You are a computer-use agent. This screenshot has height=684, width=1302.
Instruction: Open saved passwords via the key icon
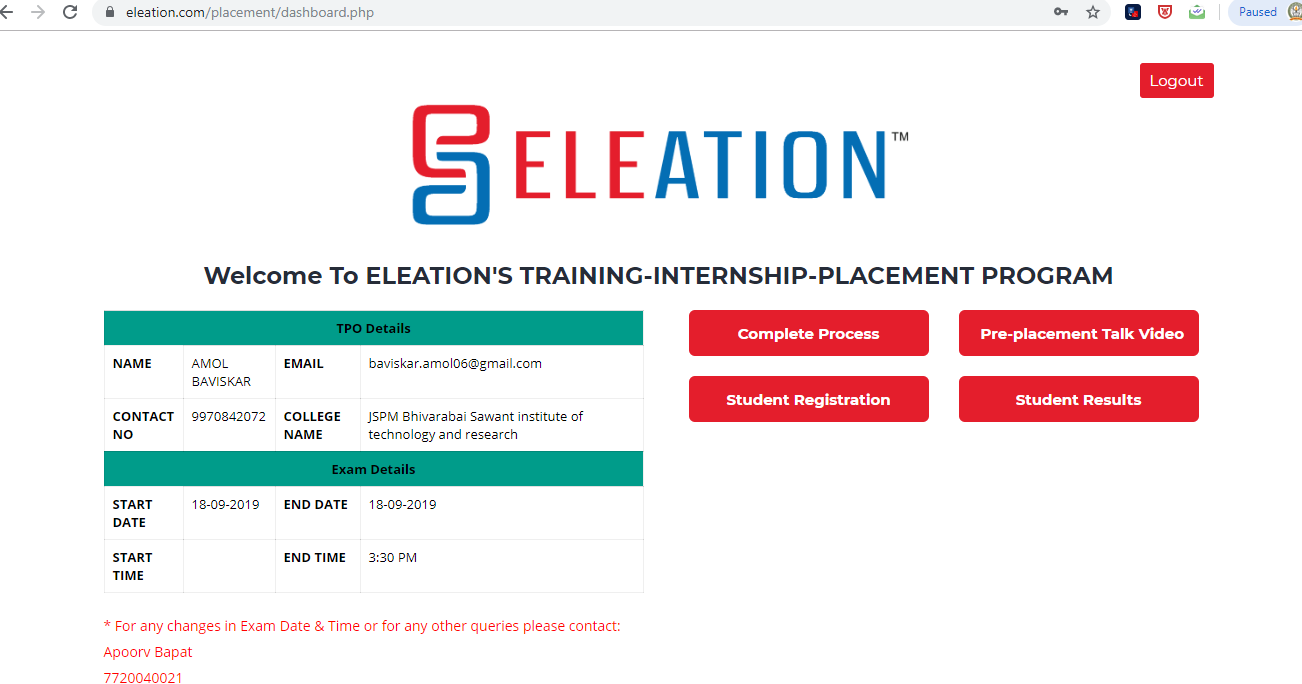point(1061,12)
